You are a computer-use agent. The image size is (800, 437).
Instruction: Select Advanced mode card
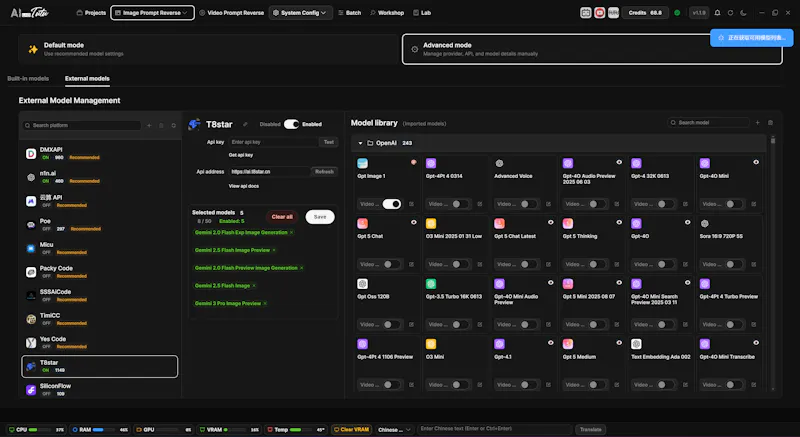(592, 49)
